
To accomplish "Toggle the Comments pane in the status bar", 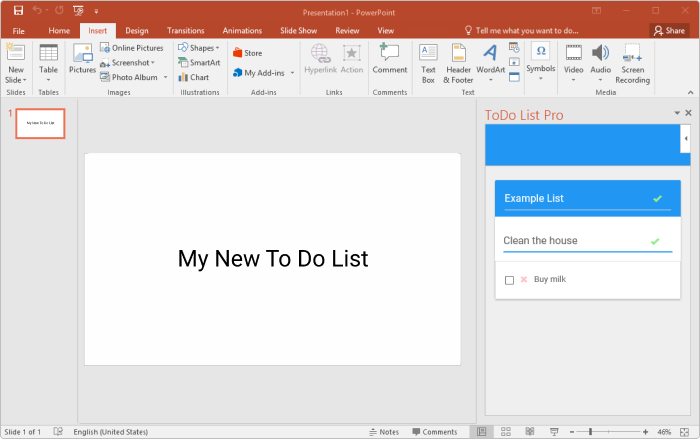I will click(435, 432).
